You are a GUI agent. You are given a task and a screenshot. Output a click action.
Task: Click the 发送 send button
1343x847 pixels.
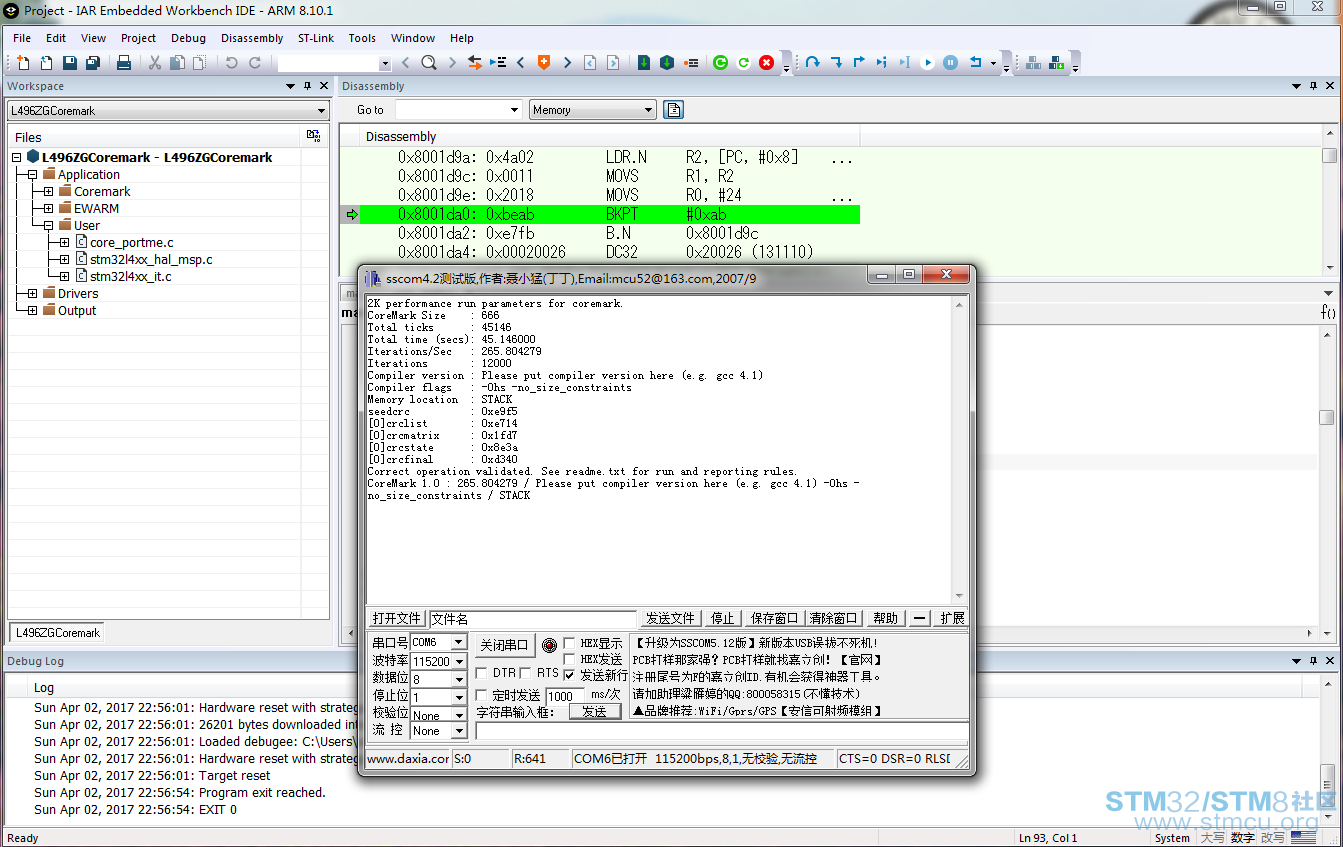click(595, 712)
